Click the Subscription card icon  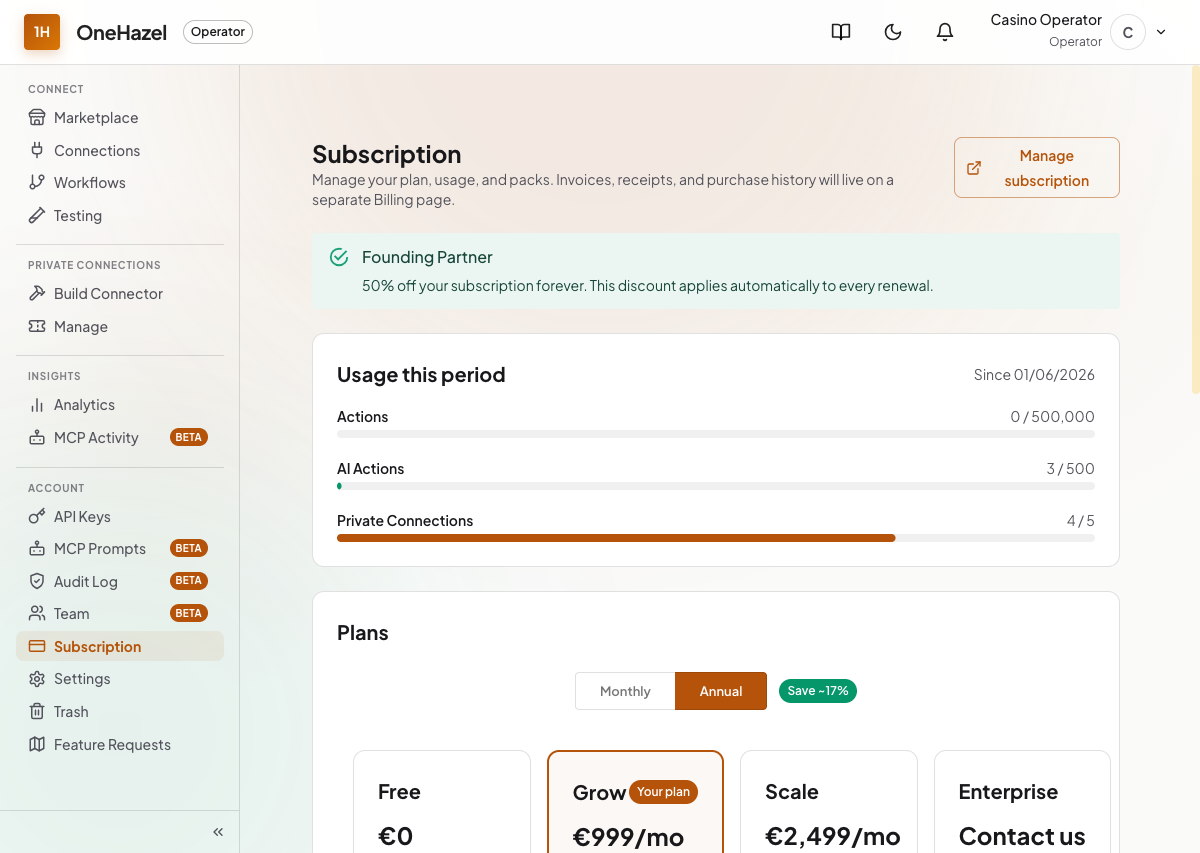point(37,647)
